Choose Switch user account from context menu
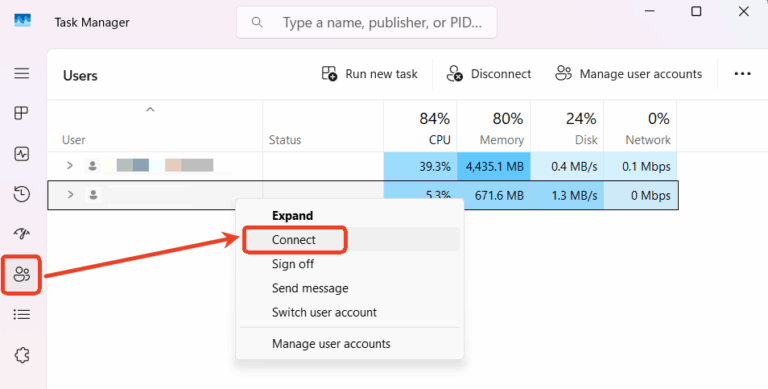 [350, 312]
